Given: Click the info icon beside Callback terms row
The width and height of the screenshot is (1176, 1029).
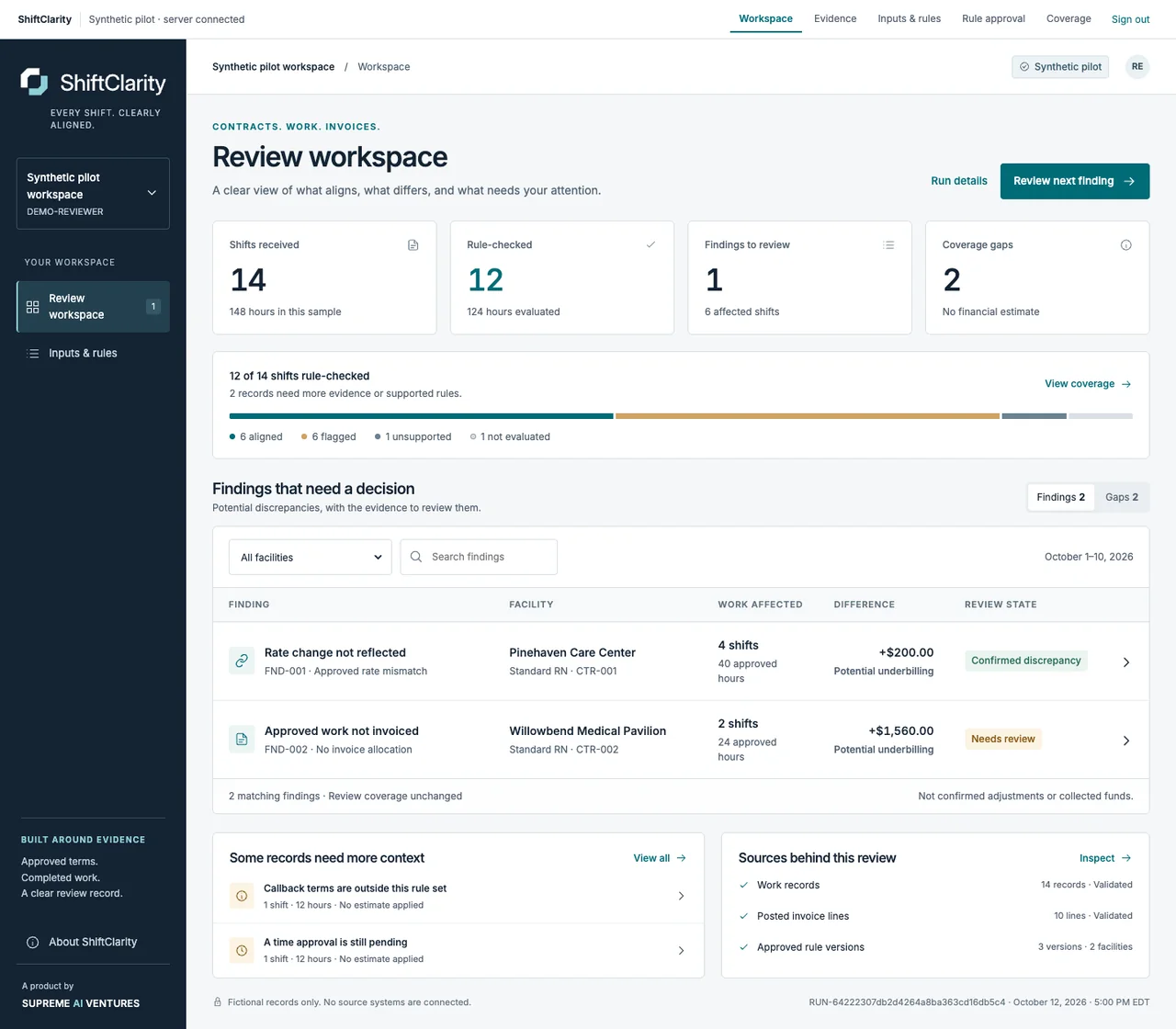Looking at the screenshot, I should point(242,896).
